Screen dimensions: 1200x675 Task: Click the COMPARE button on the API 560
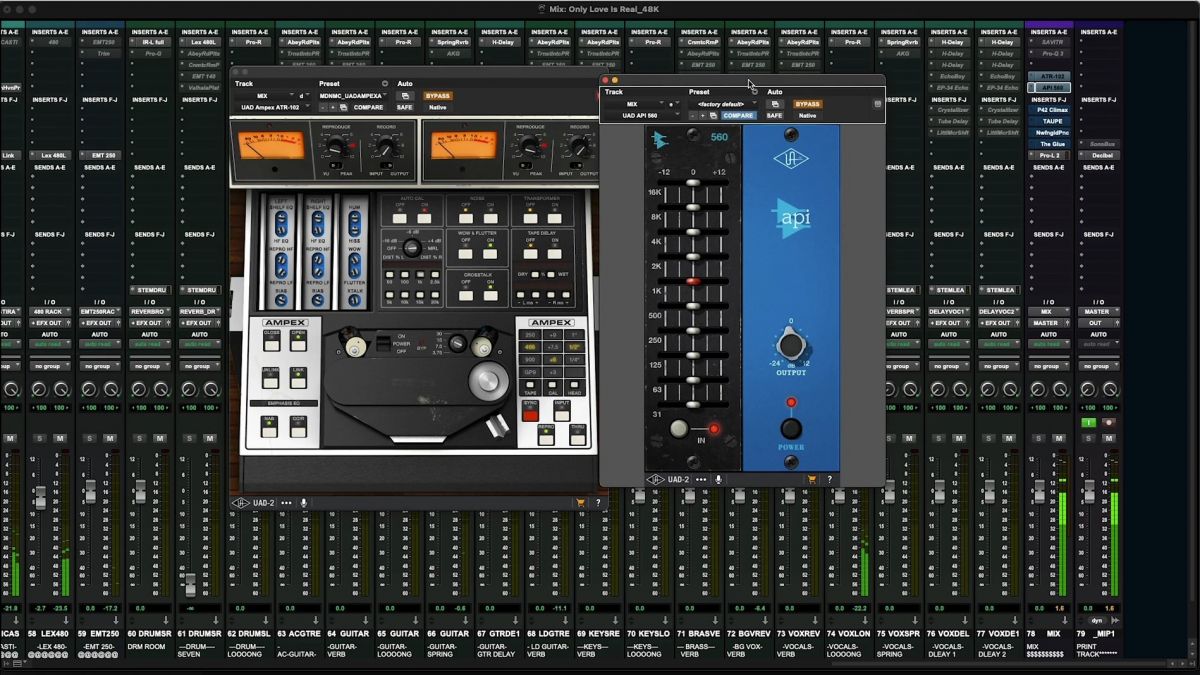(x=738, y=115)
